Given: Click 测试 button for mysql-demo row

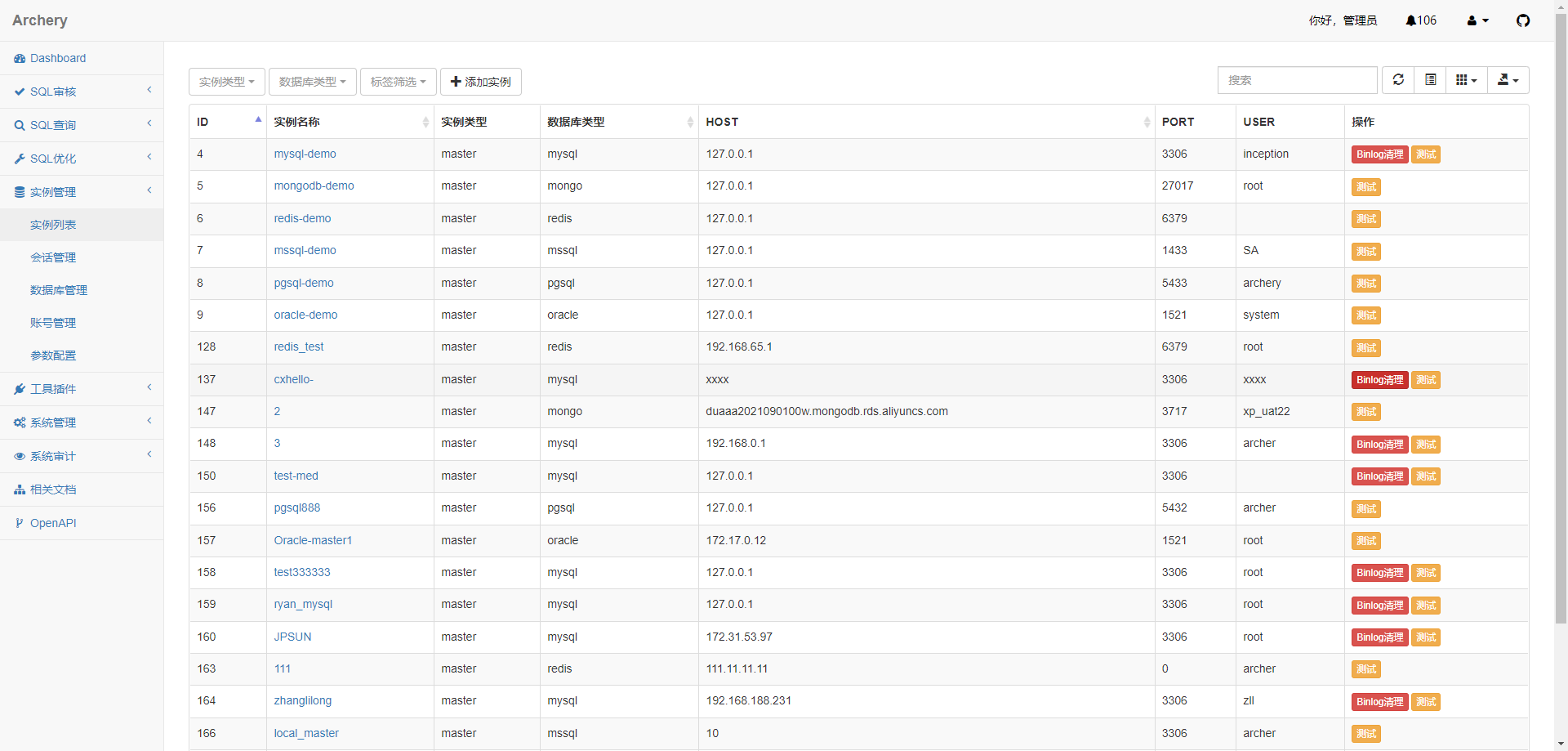Looking at the screenshot, I should (1426, 154).
